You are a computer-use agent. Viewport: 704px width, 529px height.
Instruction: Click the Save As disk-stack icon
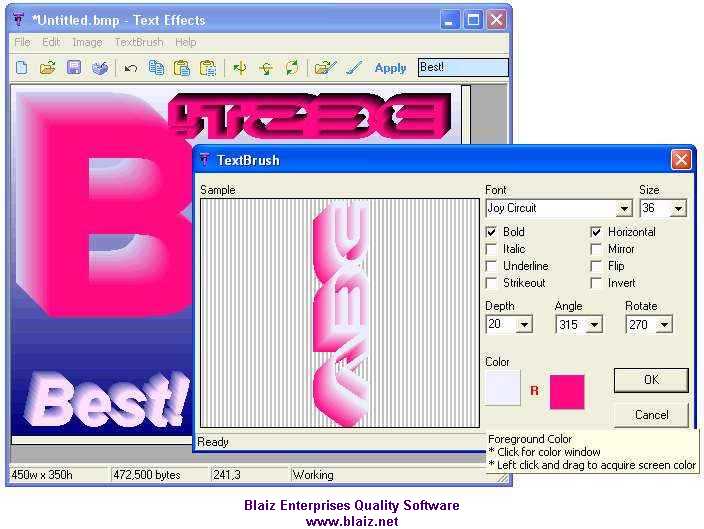point(100,68)
